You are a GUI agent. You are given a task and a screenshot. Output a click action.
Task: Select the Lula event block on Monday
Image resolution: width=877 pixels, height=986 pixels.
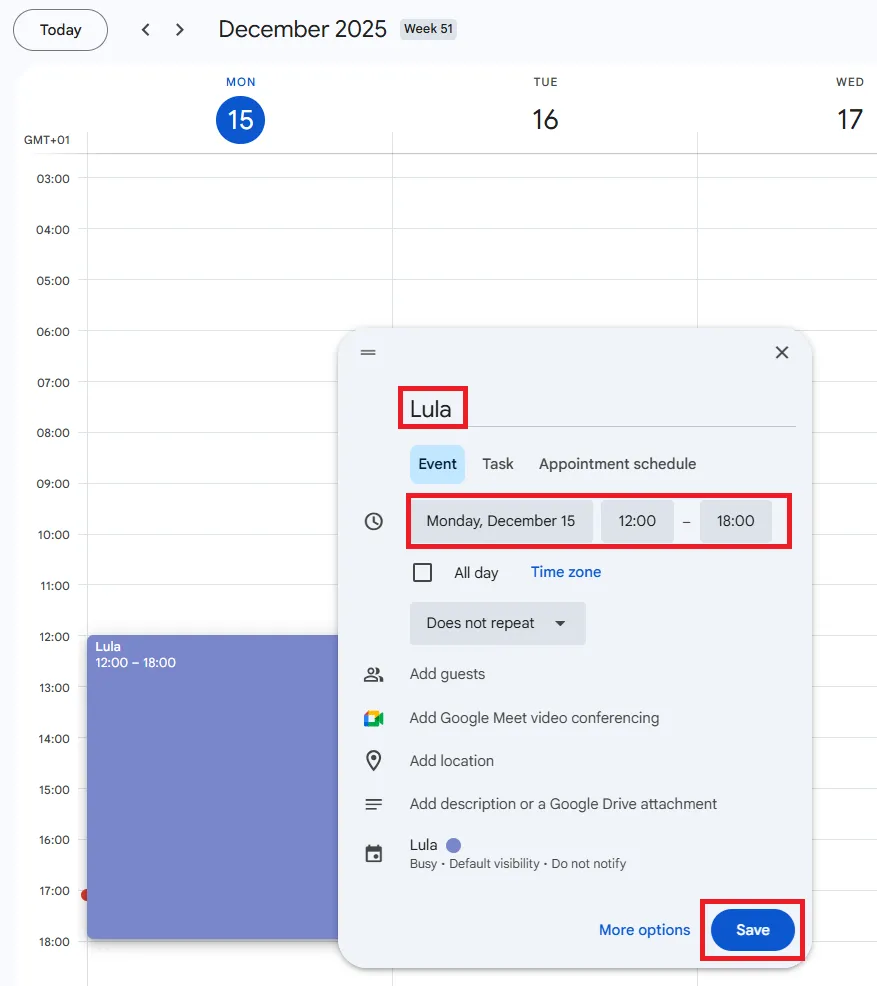coord(212,787)
